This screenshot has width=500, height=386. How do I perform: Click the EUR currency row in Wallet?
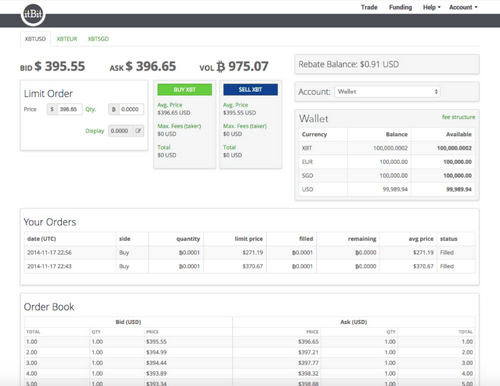click(387, 162)
